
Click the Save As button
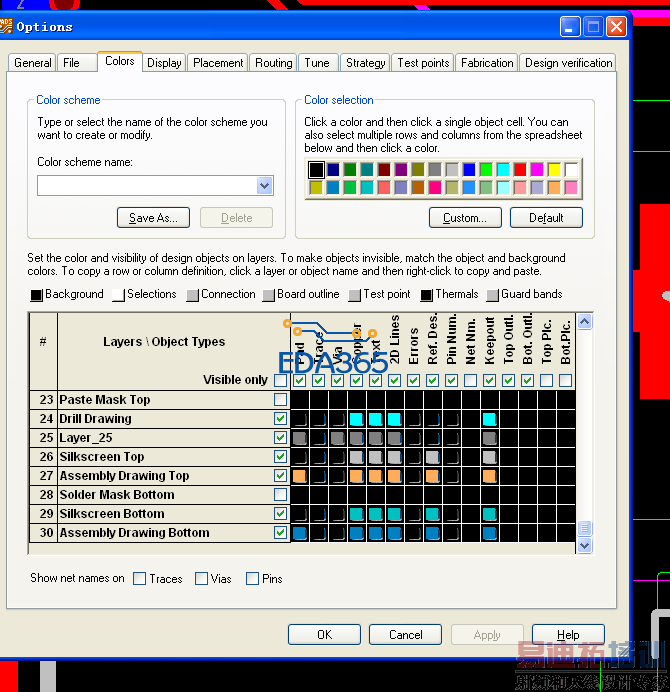[x=153, y=218]
